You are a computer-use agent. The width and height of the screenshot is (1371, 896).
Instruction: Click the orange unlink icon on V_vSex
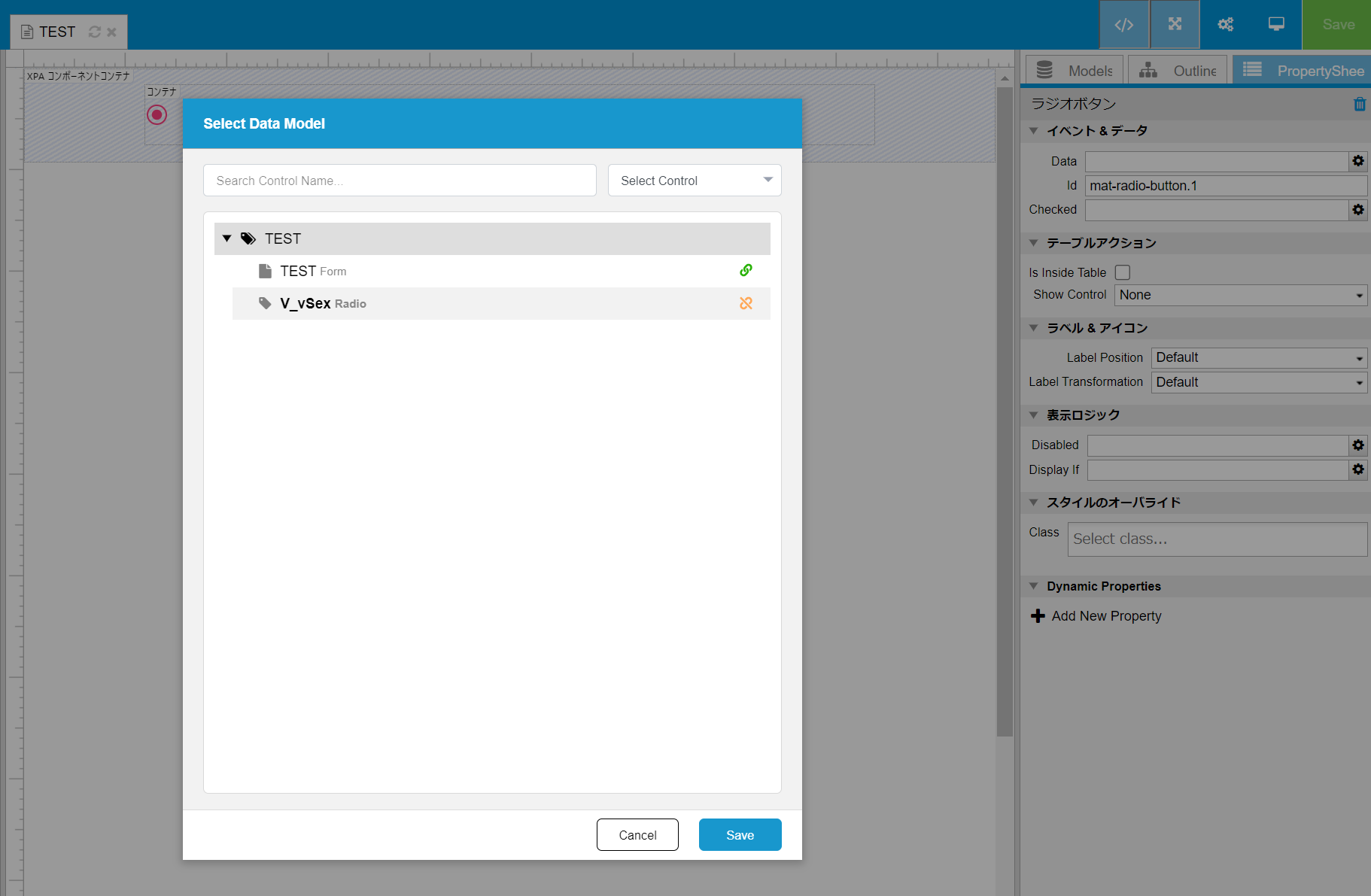(746, 303)
